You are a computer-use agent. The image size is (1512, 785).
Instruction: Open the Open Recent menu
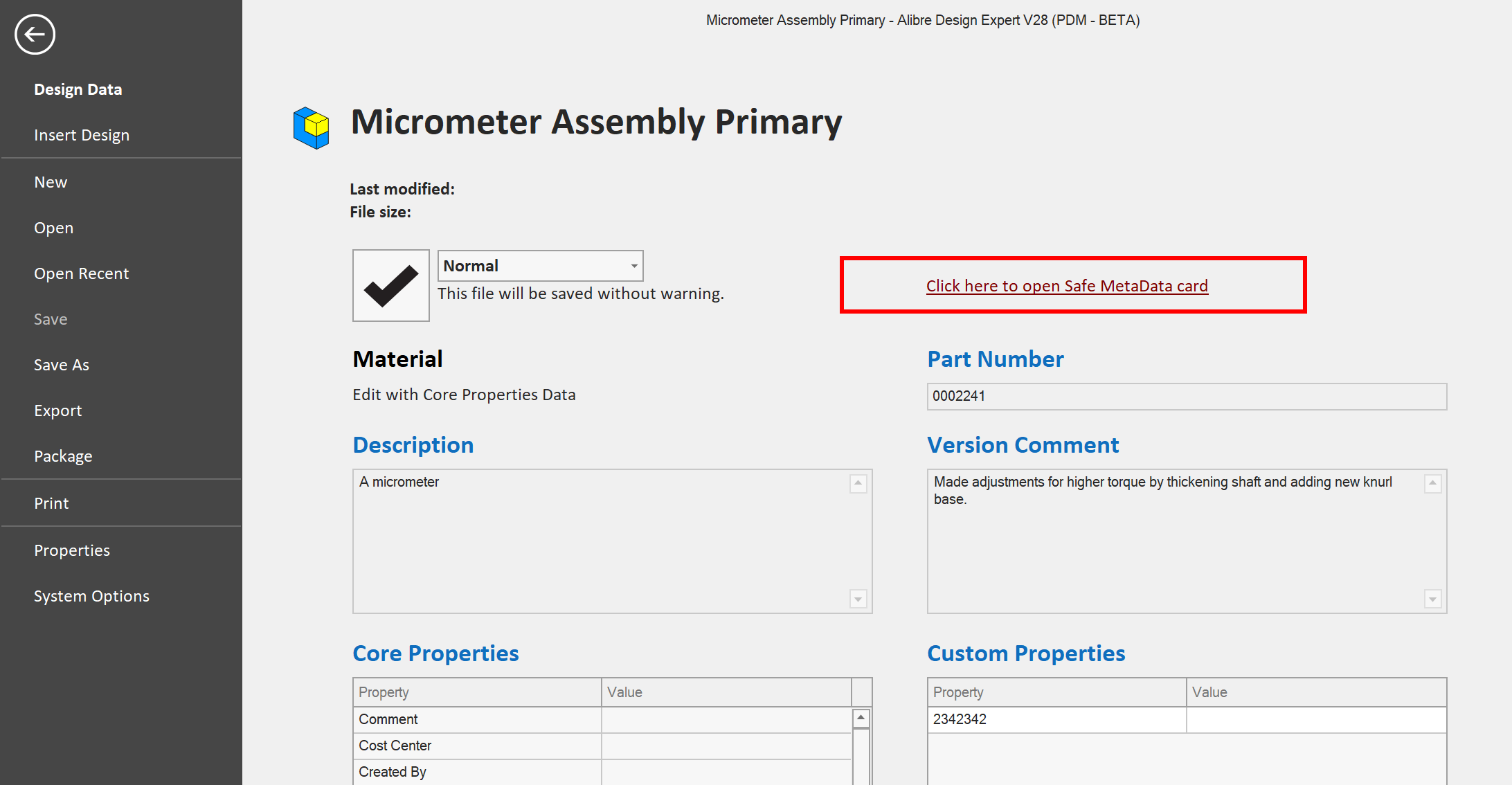pyautogui.click(x=81, y=273)
